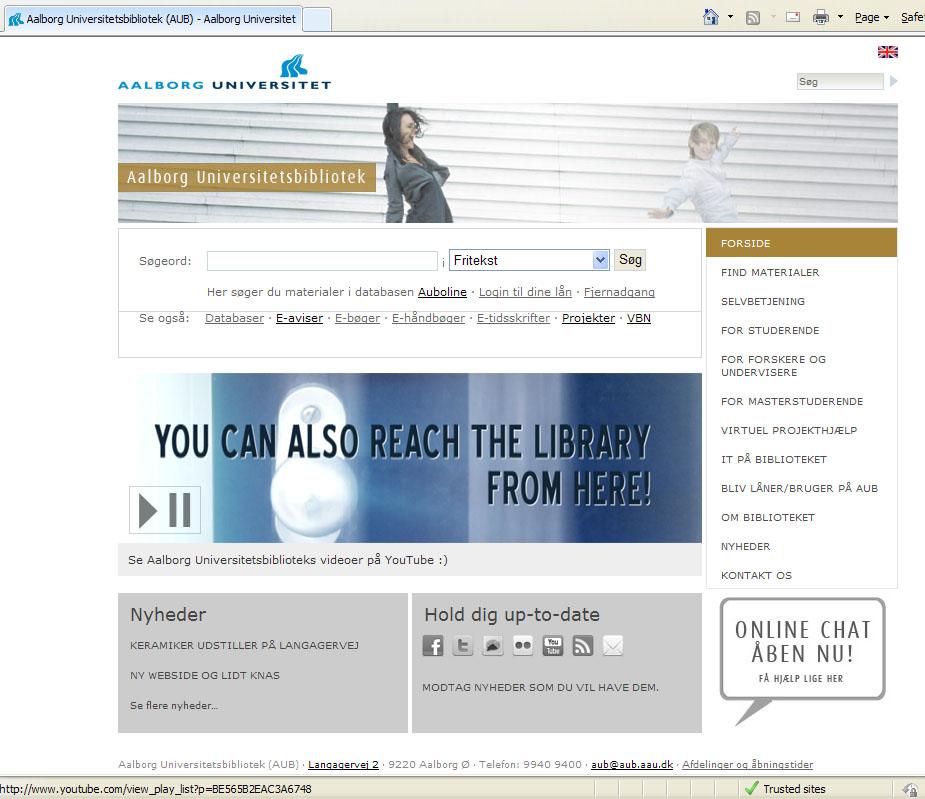Toggle the play/pause control on the video banner

(x=165, y=510)
